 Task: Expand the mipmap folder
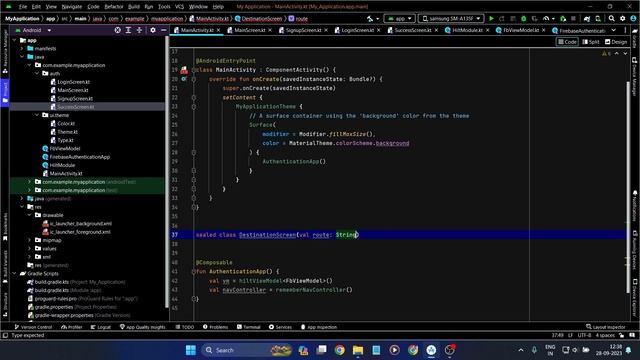[29, 240]
